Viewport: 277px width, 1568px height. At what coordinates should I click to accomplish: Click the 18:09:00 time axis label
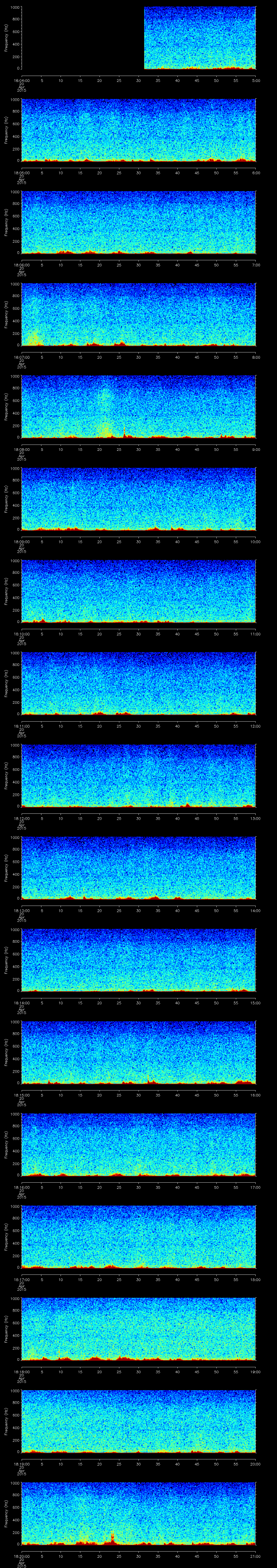click(21, 542)
